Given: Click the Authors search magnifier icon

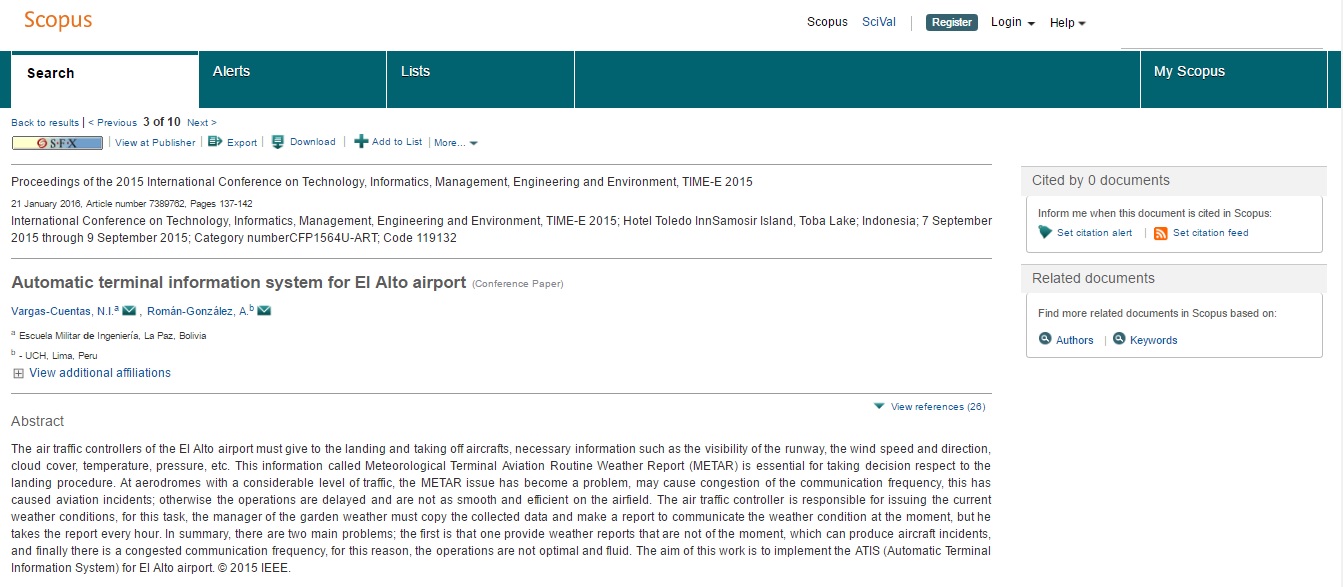Looking at the screenshot, I should point(1045,339).
